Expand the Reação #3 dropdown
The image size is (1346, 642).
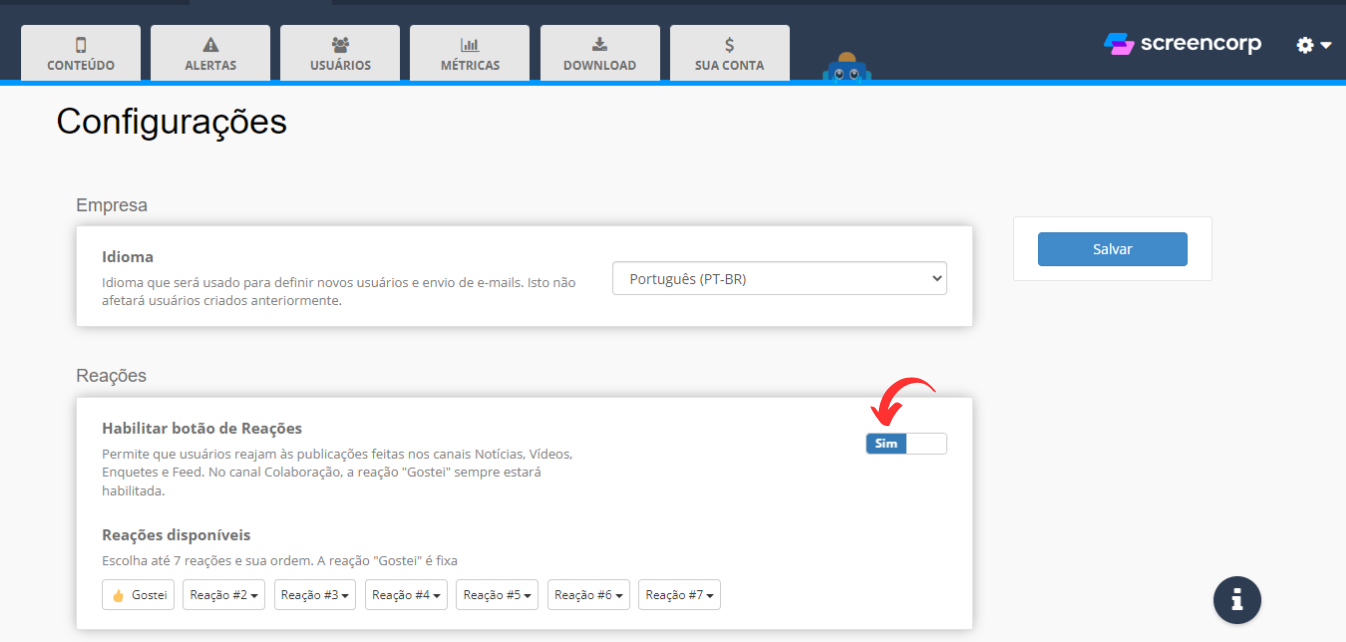[x=316, y=595]
